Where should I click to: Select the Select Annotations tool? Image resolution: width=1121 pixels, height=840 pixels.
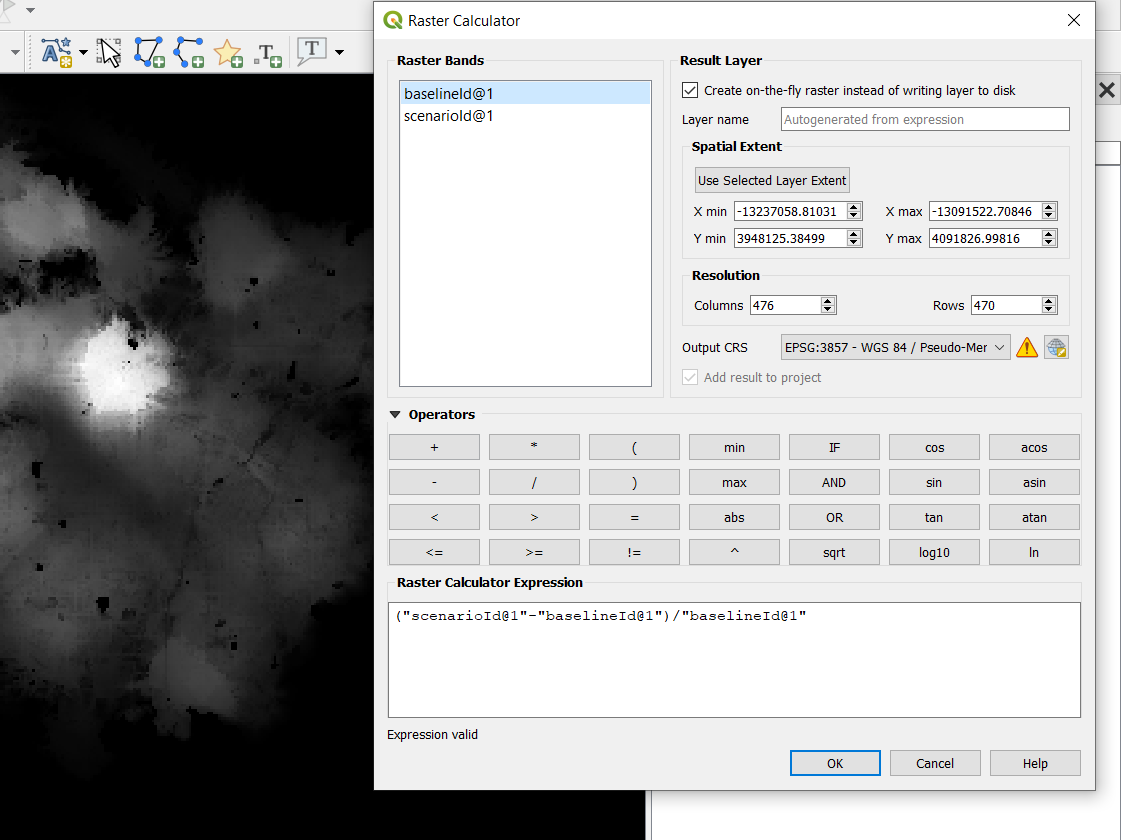tap(108, 52)
